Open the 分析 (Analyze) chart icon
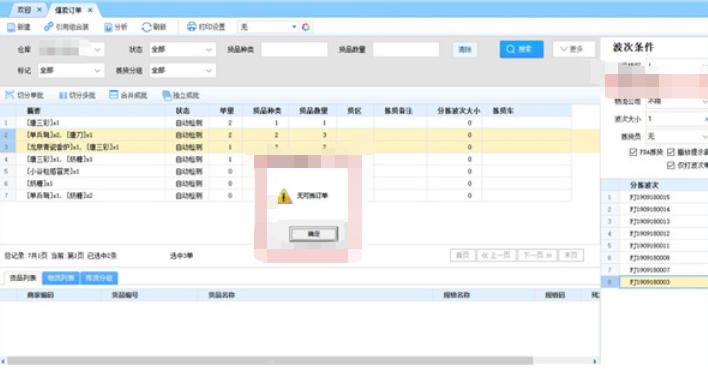This screenshot has width=708, height=375. tap(108, 28)
